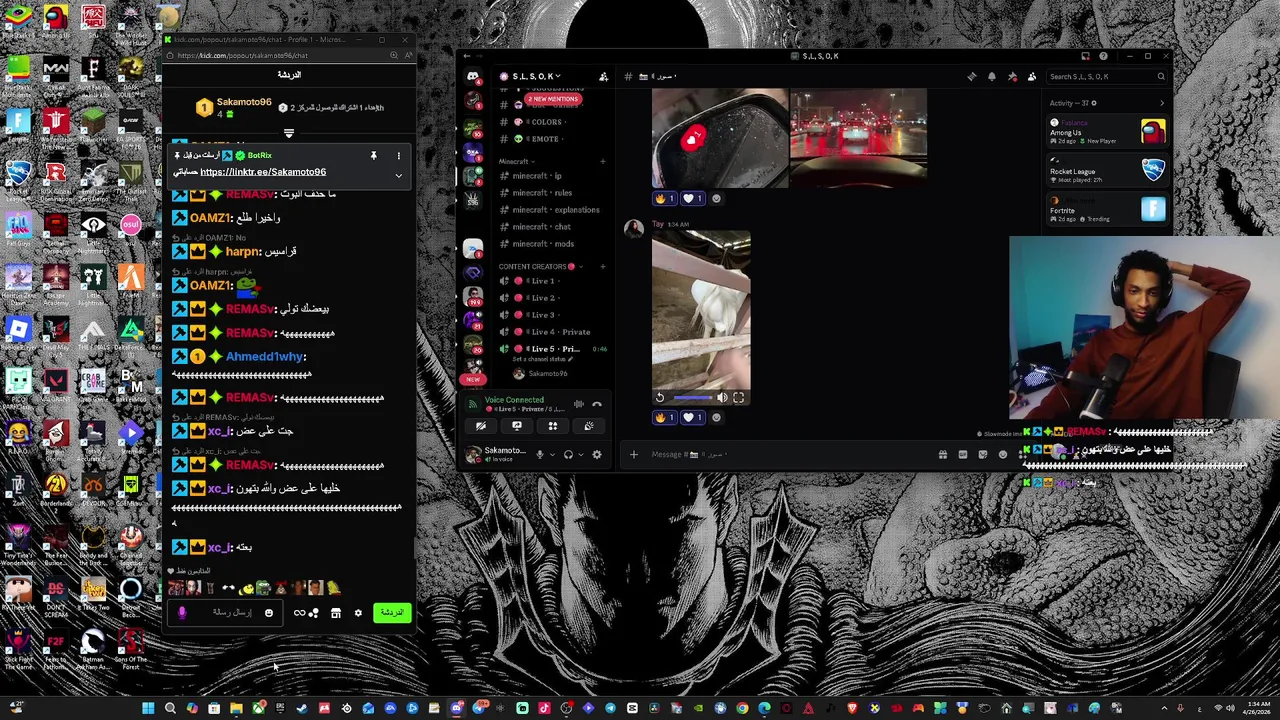Image resolution: width=1280 pixels, height=720 pixels.
Task: Expand the Activity panel chevron in Discord
Action: (x=1161, y=103)
